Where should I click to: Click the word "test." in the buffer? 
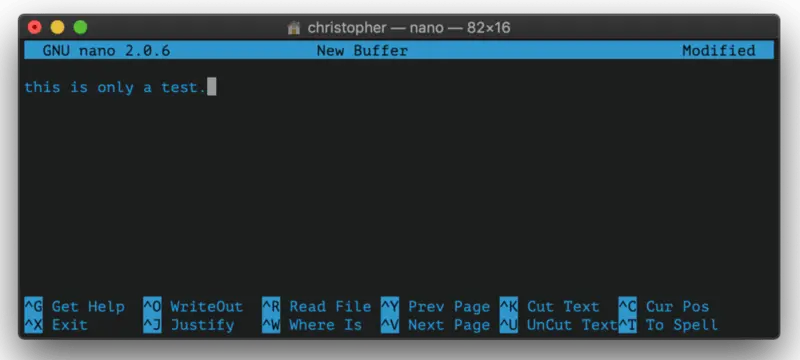(184, 87)
